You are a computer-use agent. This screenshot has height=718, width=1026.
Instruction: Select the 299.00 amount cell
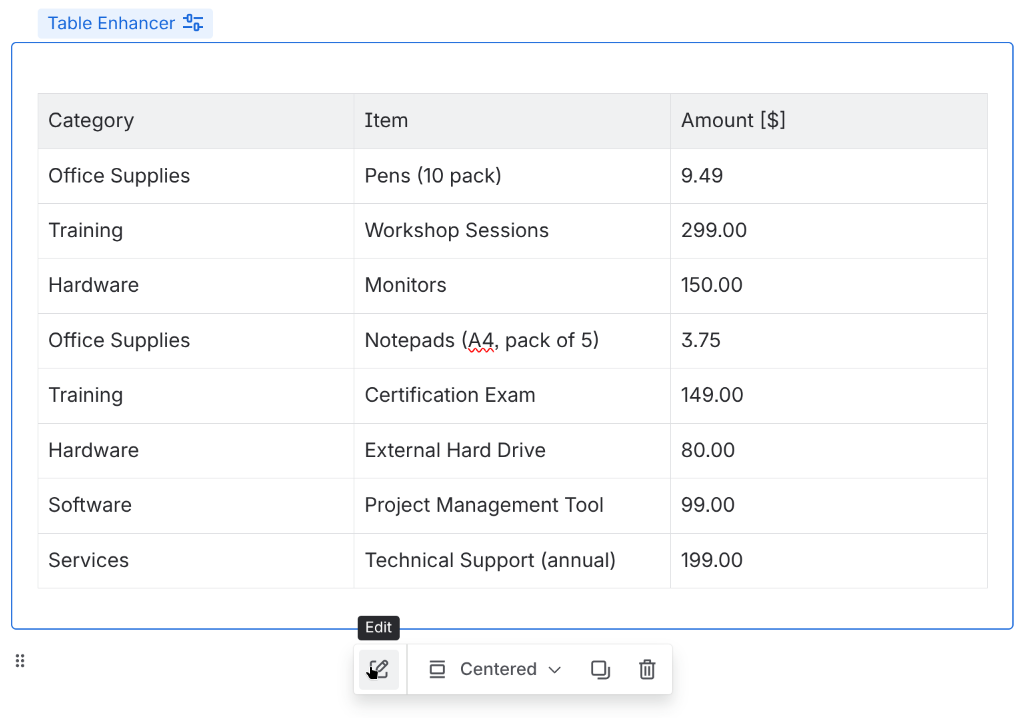(714, 231)
